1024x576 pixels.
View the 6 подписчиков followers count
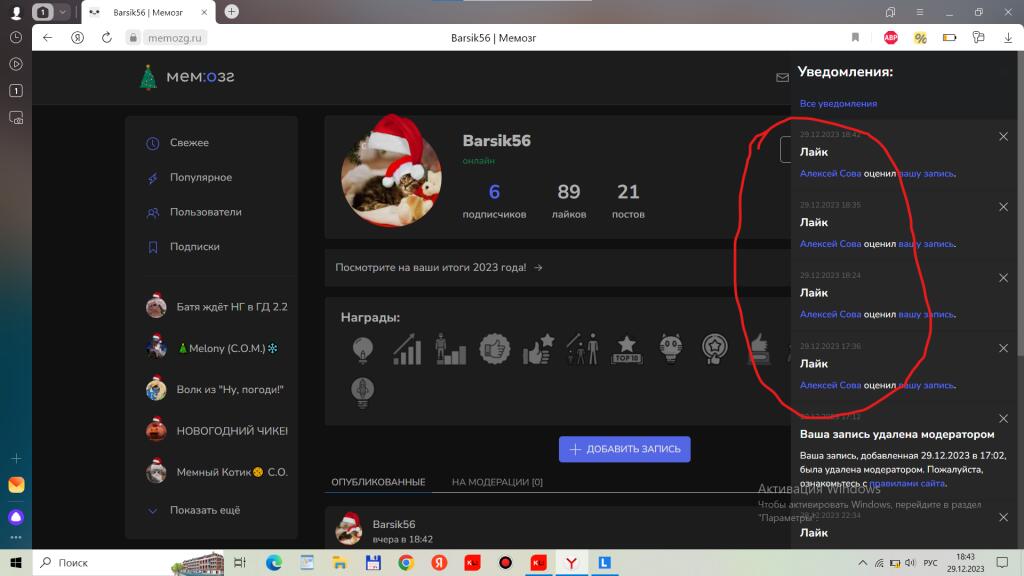[494, 200]
